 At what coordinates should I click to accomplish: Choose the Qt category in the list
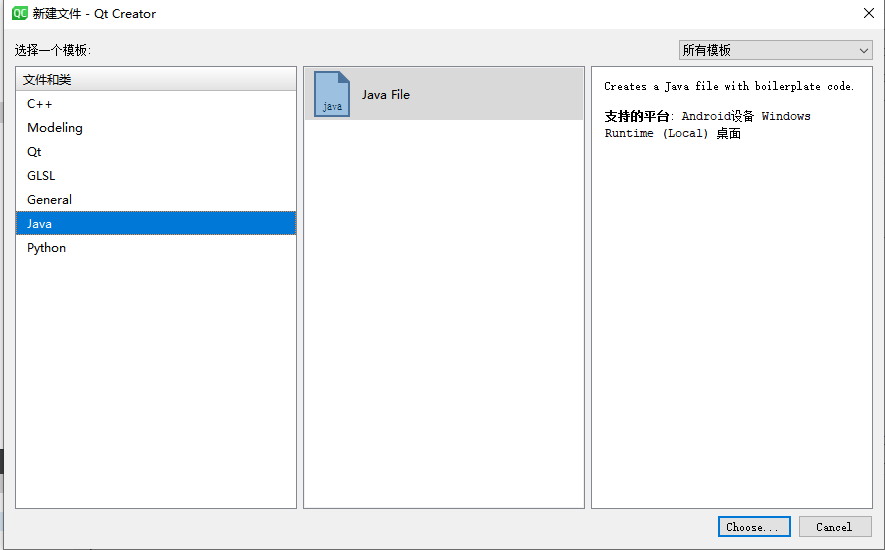click(156, 152)
